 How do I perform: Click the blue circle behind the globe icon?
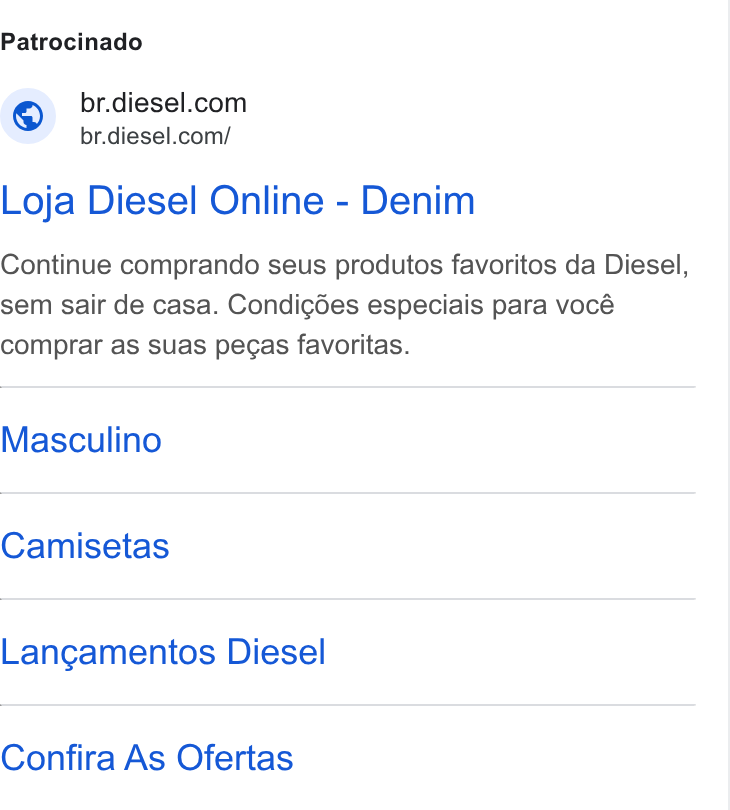click(28, 116)
